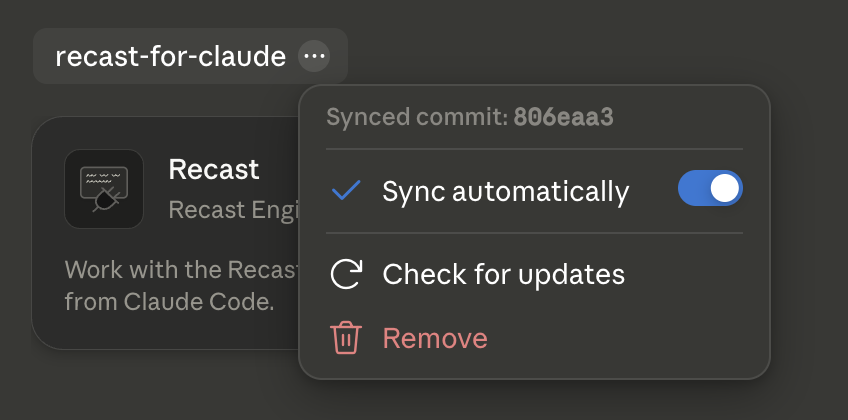Click the Recast Engi... author subtitle
Viewport: 848px width, 420px height.
[x=233, y=210]
